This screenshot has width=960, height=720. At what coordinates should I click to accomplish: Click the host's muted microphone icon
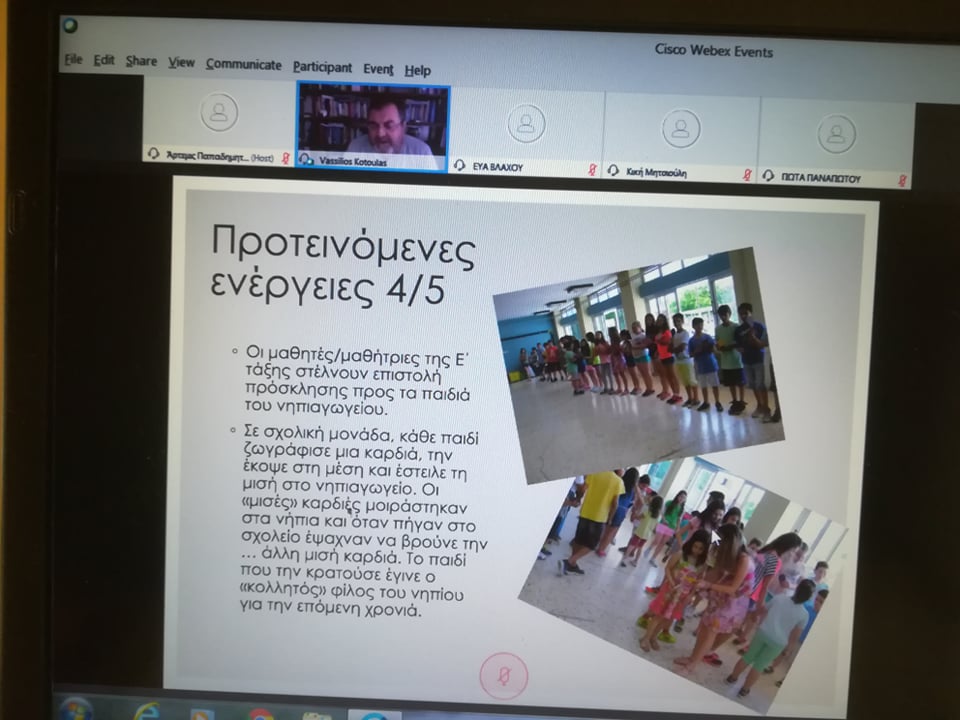pos(286,158)
